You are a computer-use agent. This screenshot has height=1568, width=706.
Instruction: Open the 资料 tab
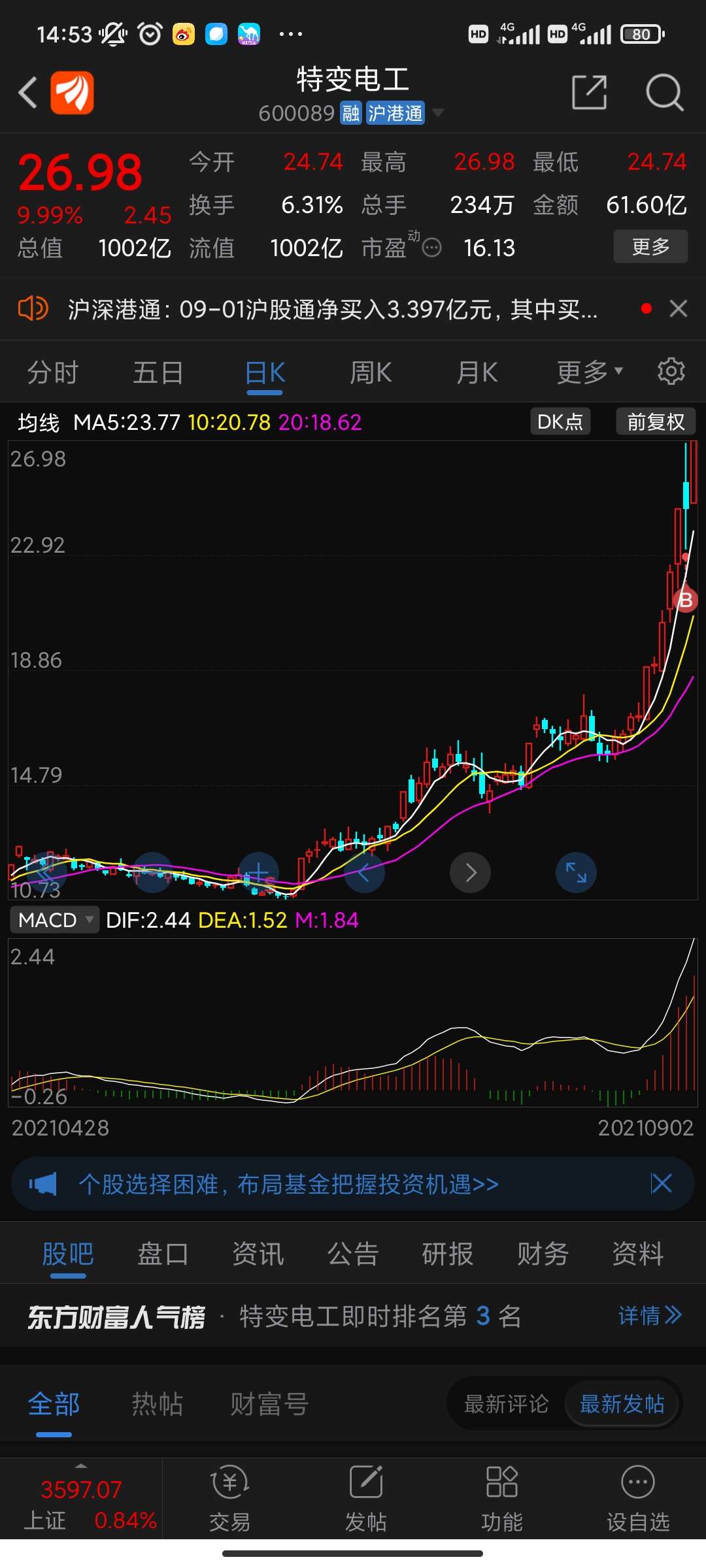tap(638, 1254)
